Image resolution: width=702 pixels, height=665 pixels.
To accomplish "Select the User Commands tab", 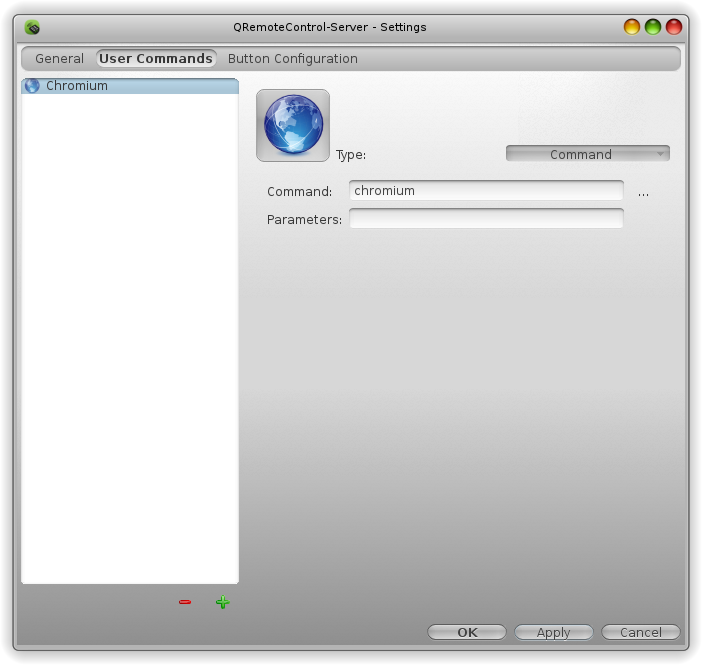I will [x=156, y=59].
